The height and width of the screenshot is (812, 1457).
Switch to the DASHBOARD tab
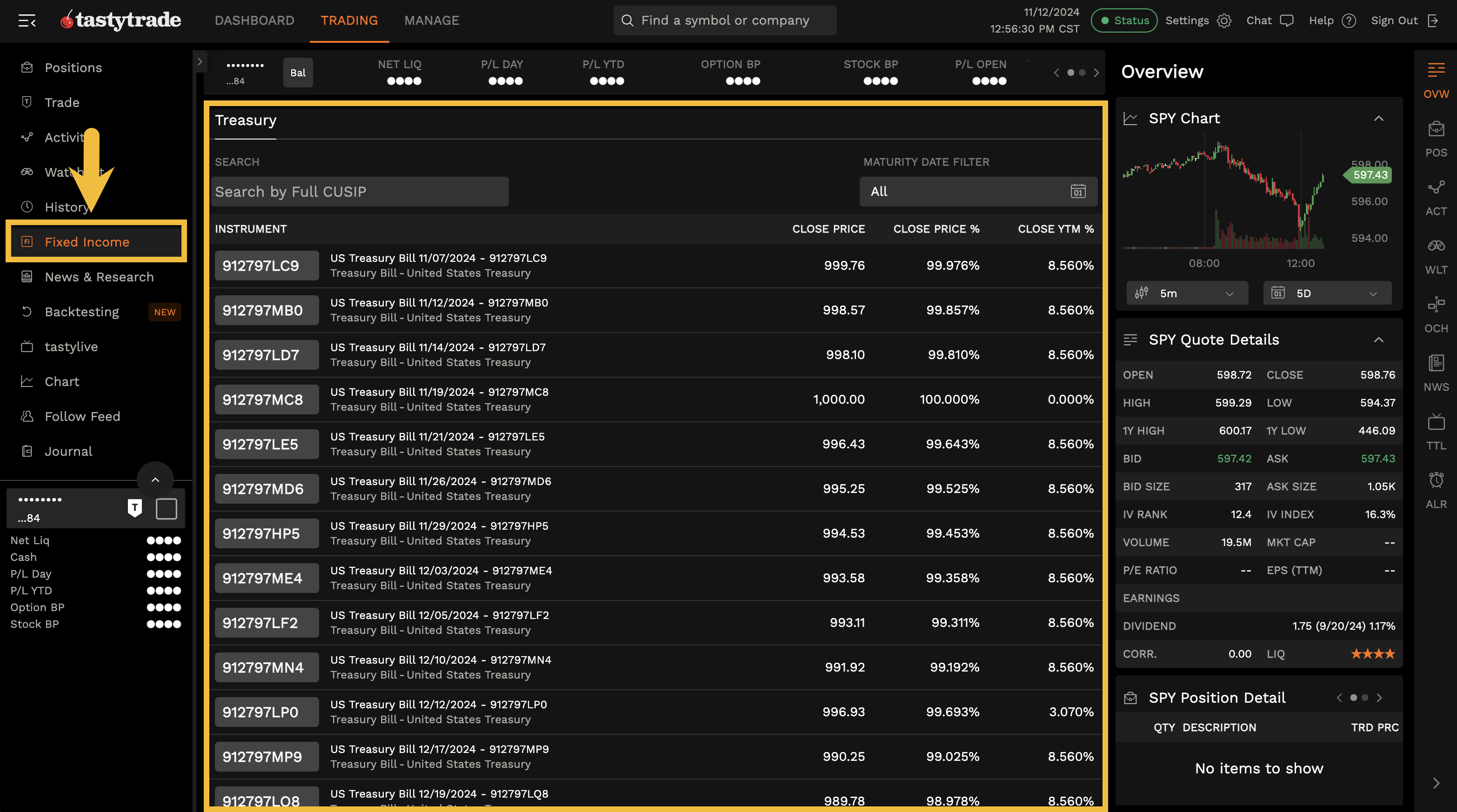254,20
